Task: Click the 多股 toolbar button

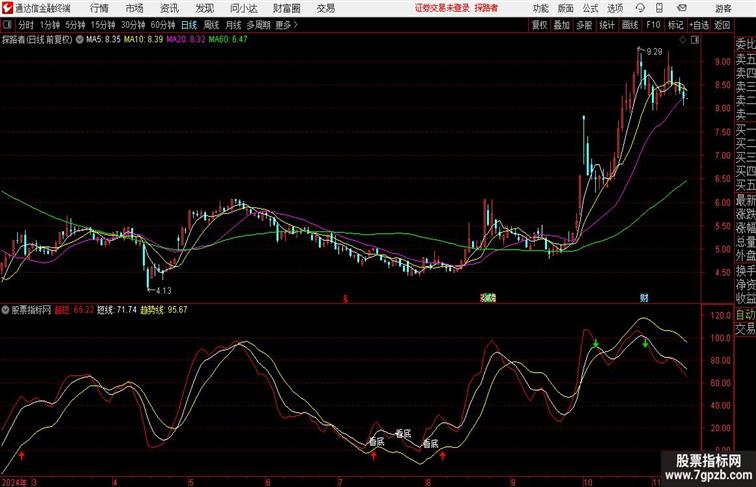Action: pyautogui.click(x=584, y=25)
